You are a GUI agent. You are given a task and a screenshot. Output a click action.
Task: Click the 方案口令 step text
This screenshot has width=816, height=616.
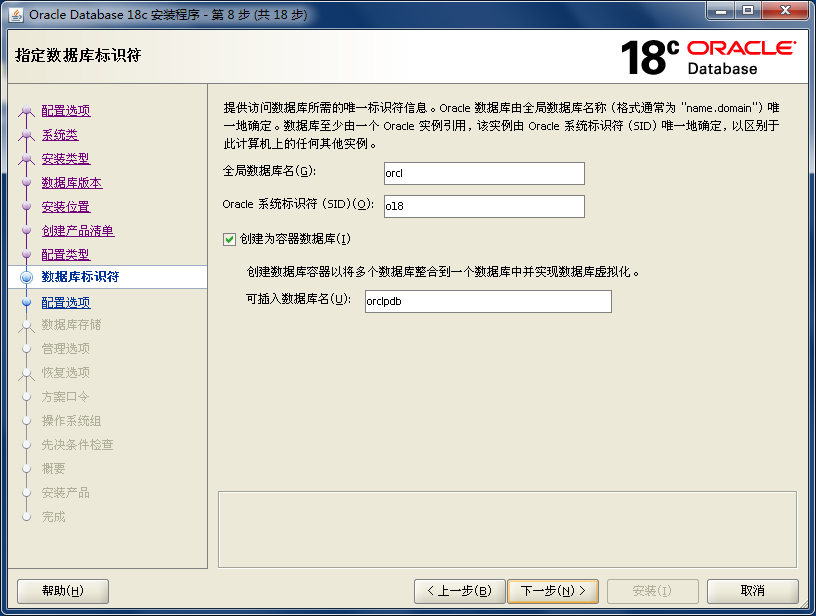pyautogui.click(x=66, y=396)
